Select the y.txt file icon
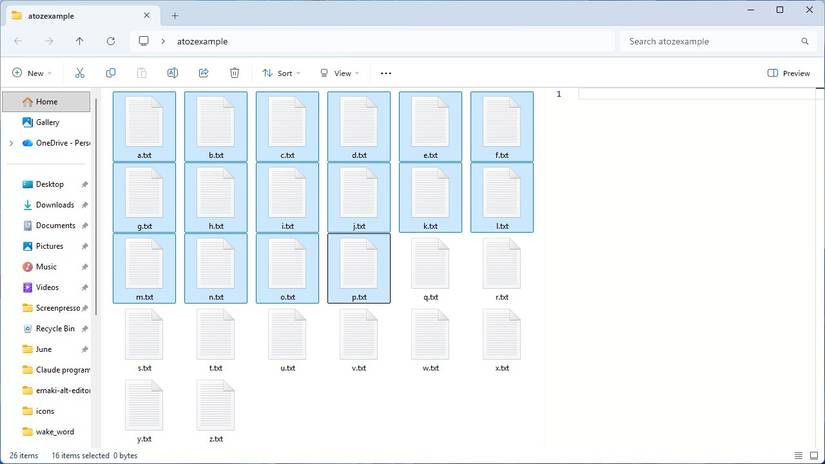 point(144,406)
